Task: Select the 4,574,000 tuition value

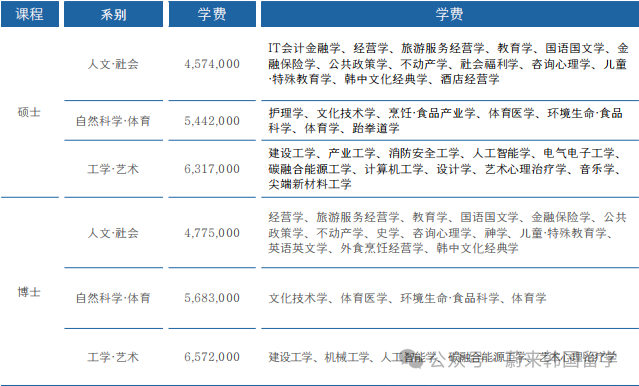Action: click(212, 64)
